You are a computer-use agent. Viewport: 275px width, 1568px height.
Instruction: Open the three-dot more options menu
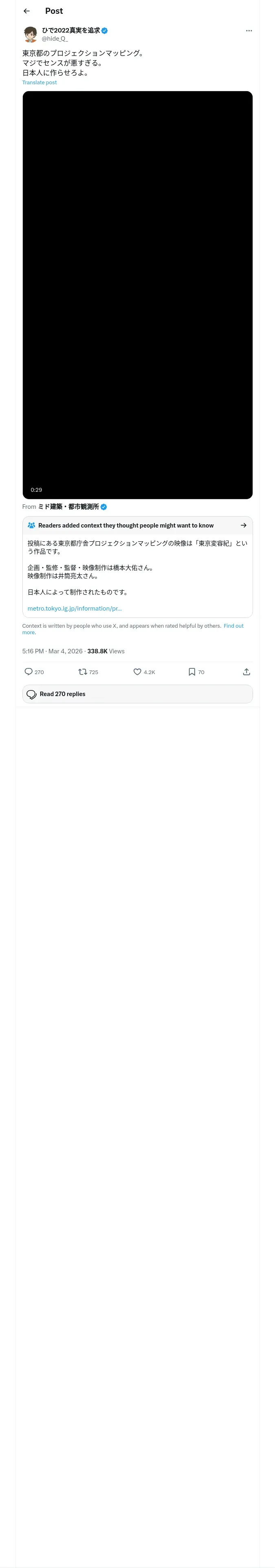[x=249, y=31]
